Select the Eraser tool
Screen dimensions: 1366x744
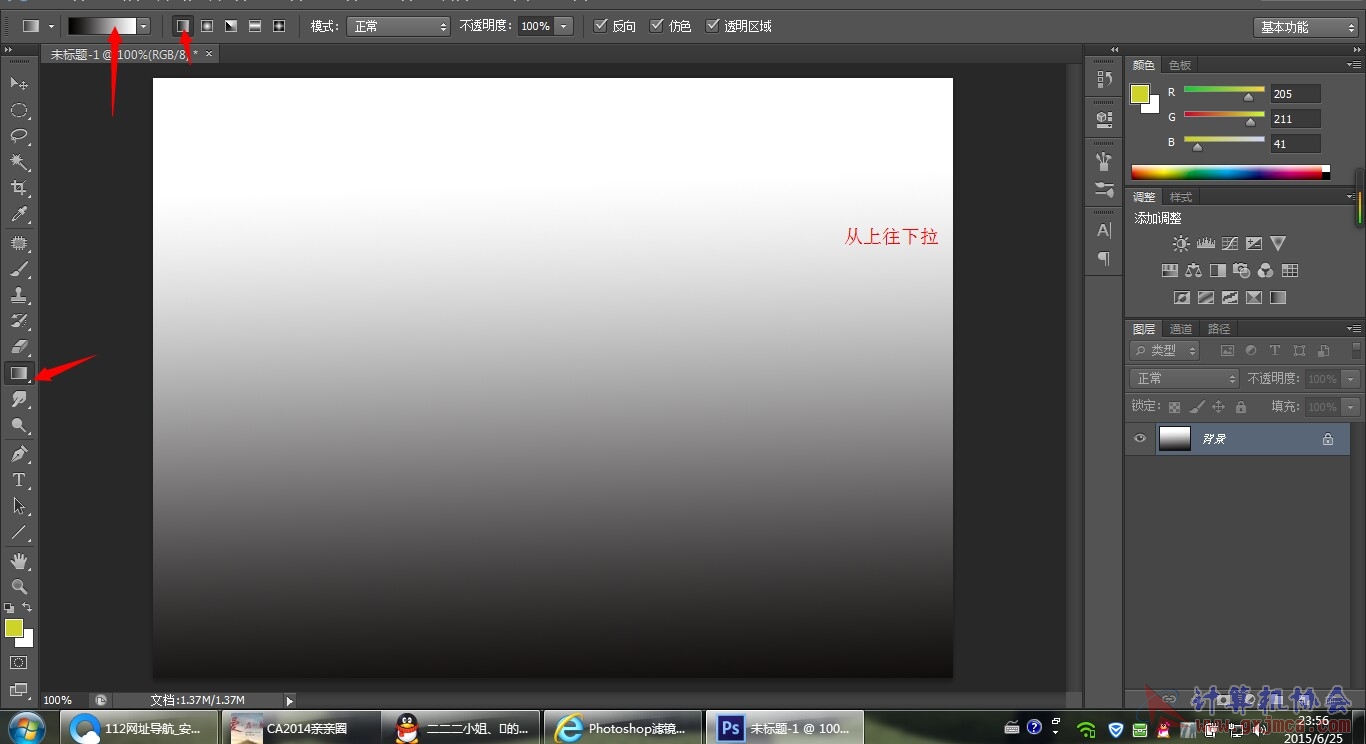[x=18, y=347]
